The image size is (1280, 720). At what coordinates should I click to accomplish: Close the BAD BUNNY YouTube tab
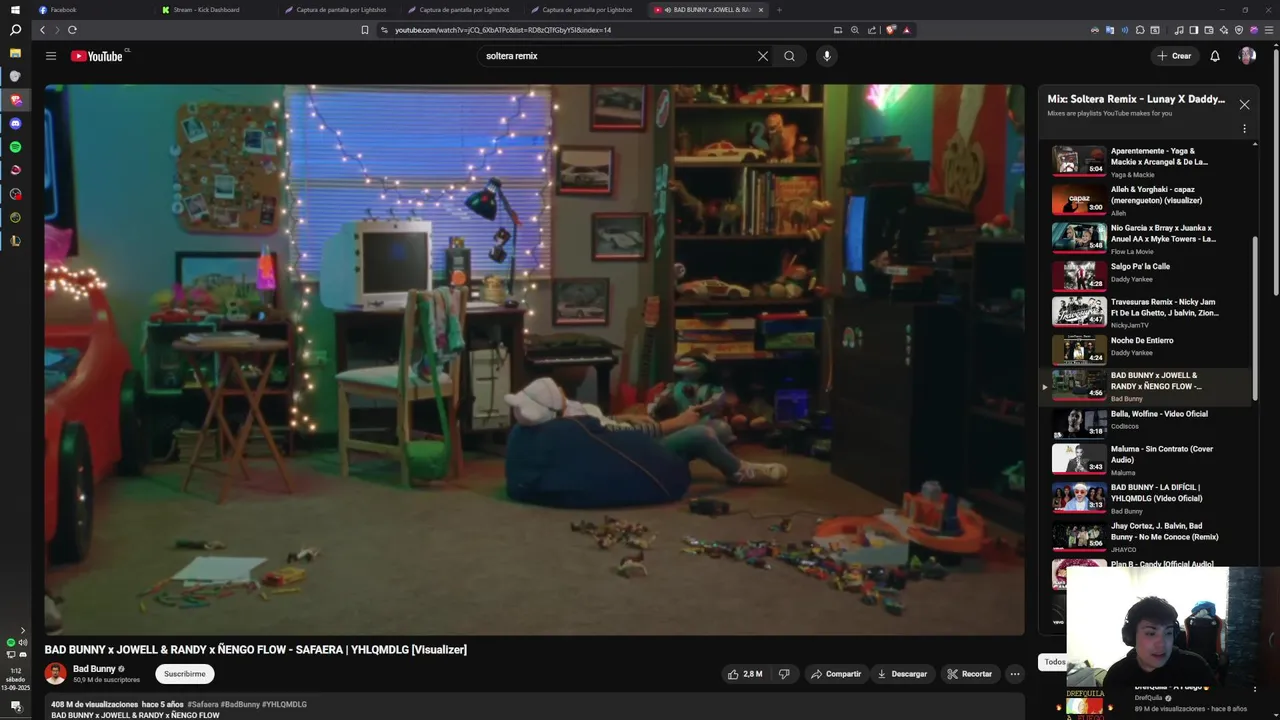tap(760, 10)
